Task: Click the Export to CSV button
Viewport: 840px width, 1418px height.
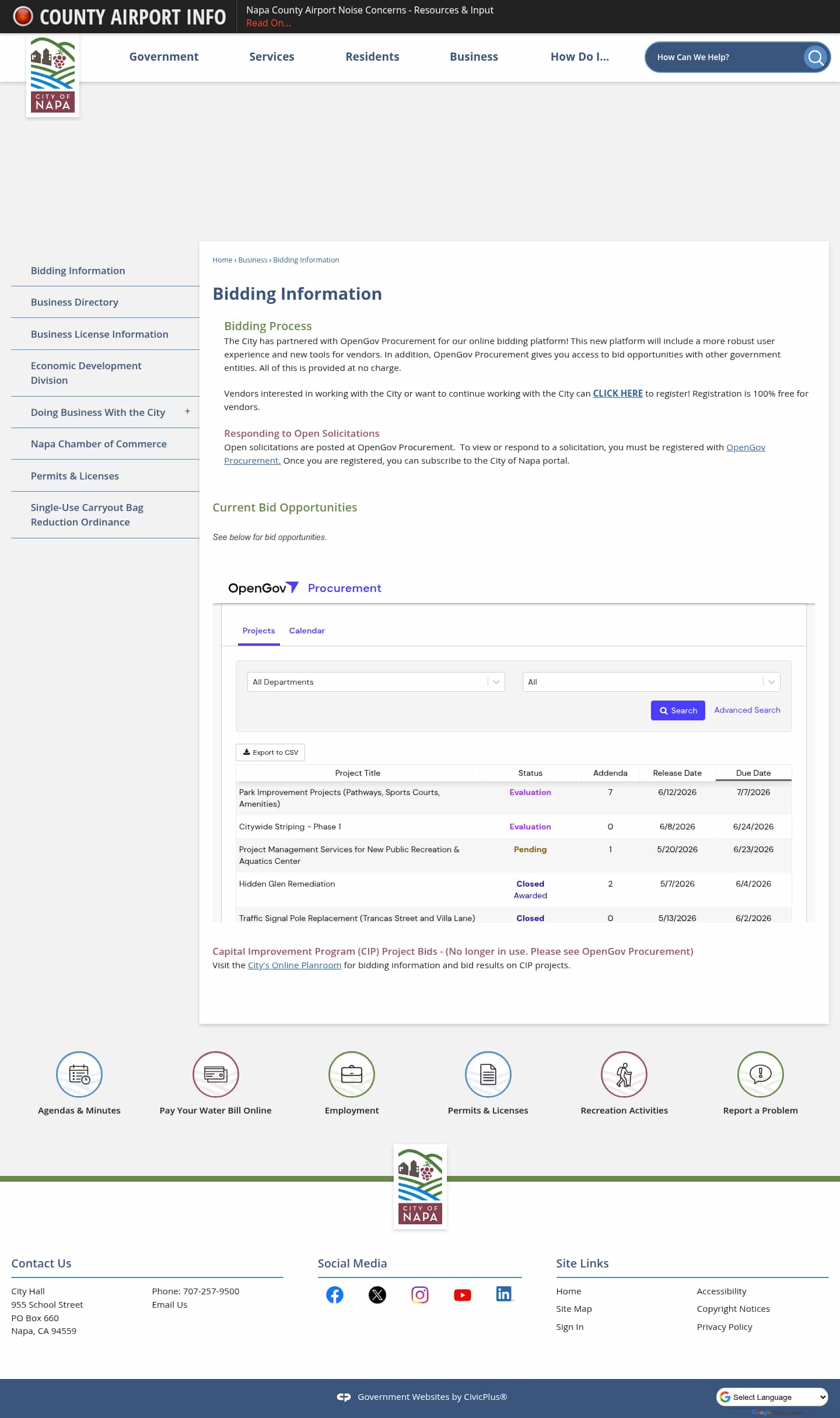Action: coord(270,752)
